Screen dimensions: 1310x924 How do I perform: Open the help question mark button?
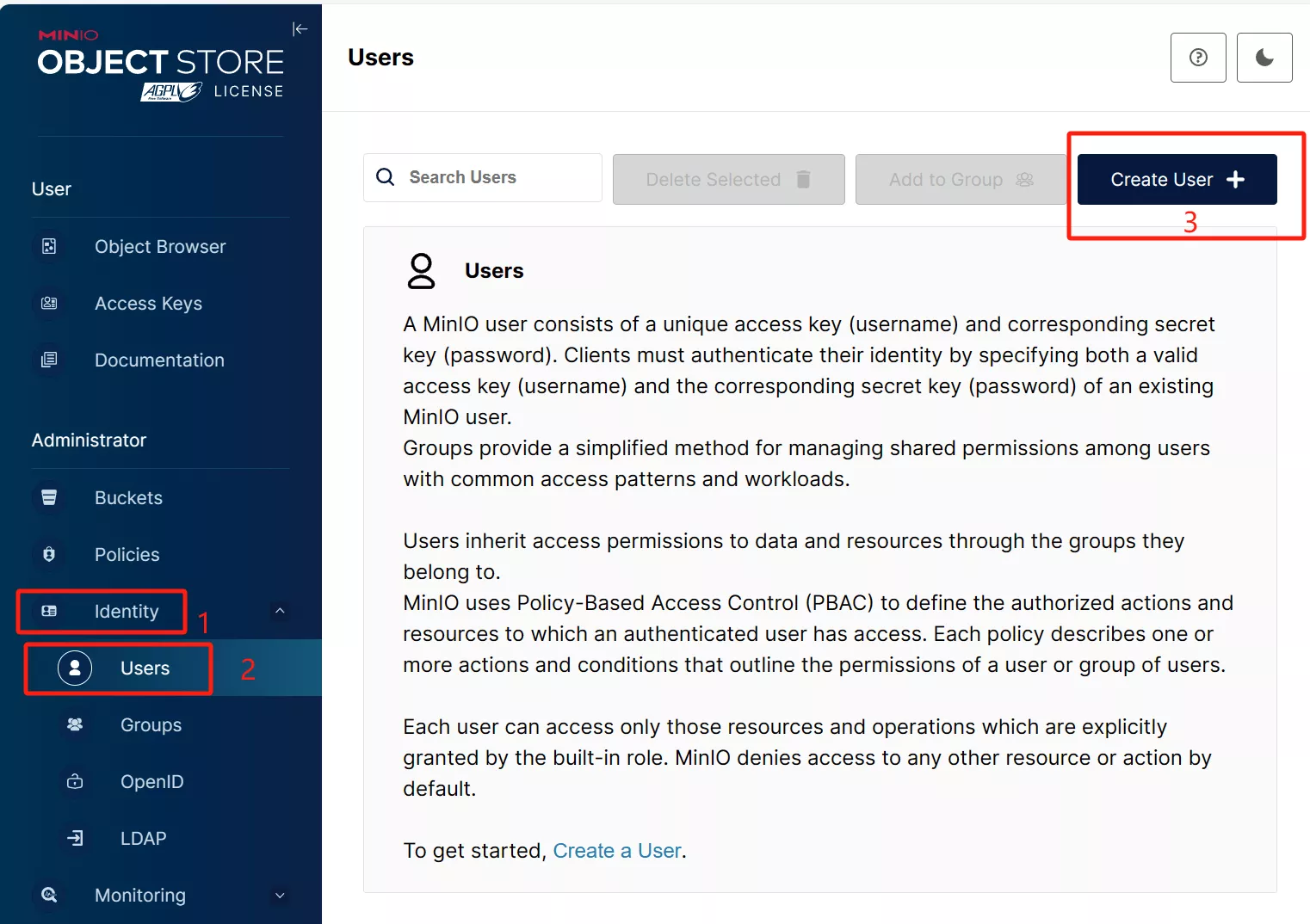pyautogui.click(x=1198, y=58)
